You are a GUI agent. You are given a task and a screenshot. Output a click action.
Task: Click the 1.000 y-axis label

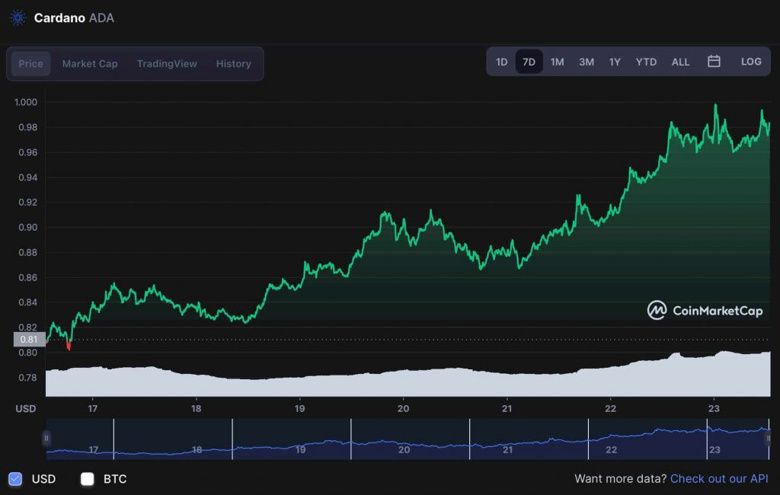26,102
